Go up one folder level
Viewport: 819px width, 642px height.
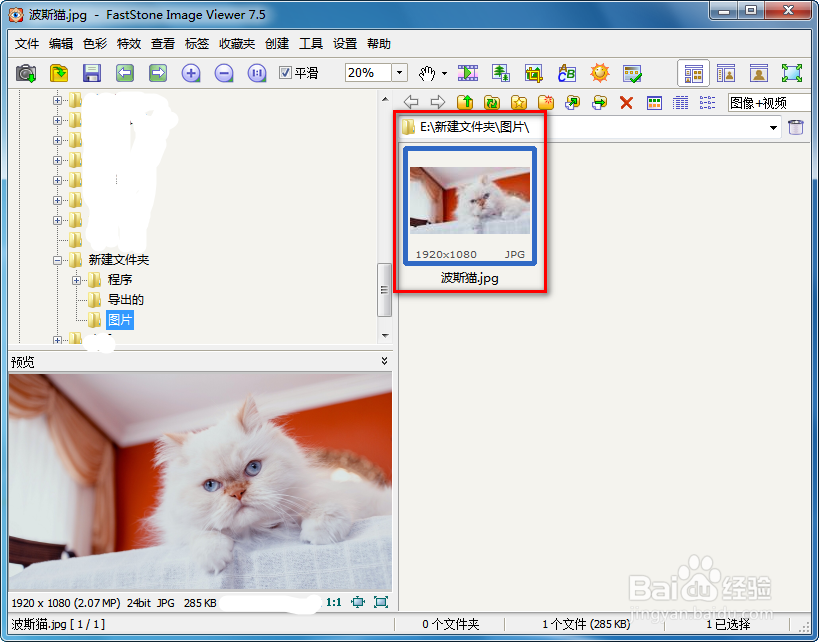pyautogui.click(x=466, y=102)
